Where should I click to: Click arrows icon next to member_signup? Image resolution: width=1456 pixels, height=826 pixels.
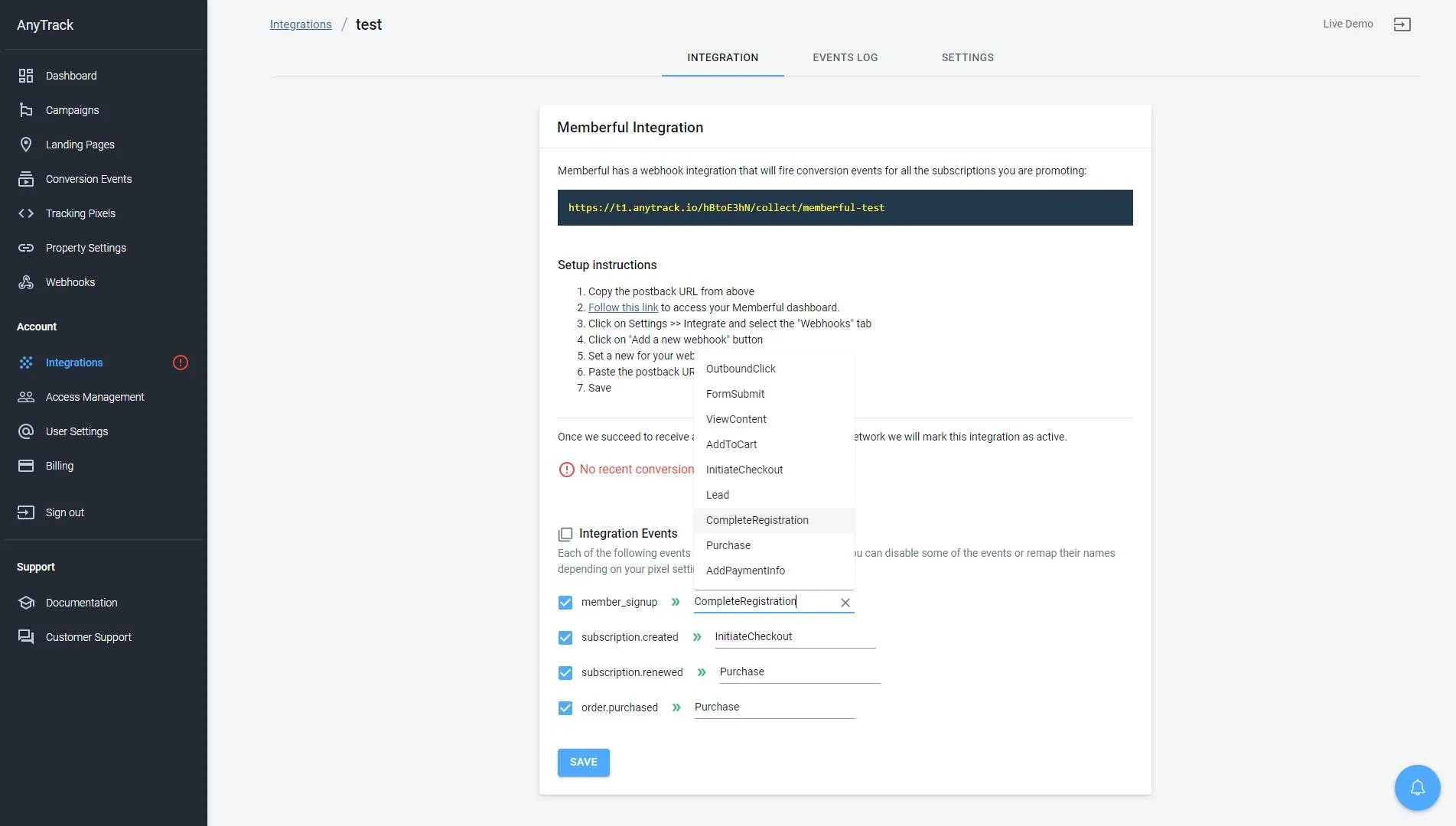pyautogui.click(x=676, y=602)
